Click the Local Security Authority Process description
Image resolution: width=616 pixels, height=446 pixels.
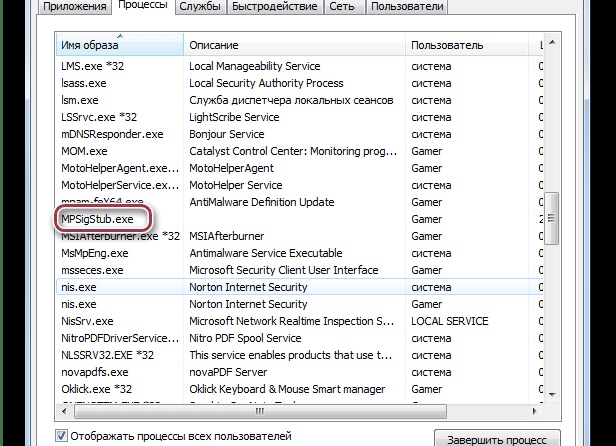tap(266, 83)
